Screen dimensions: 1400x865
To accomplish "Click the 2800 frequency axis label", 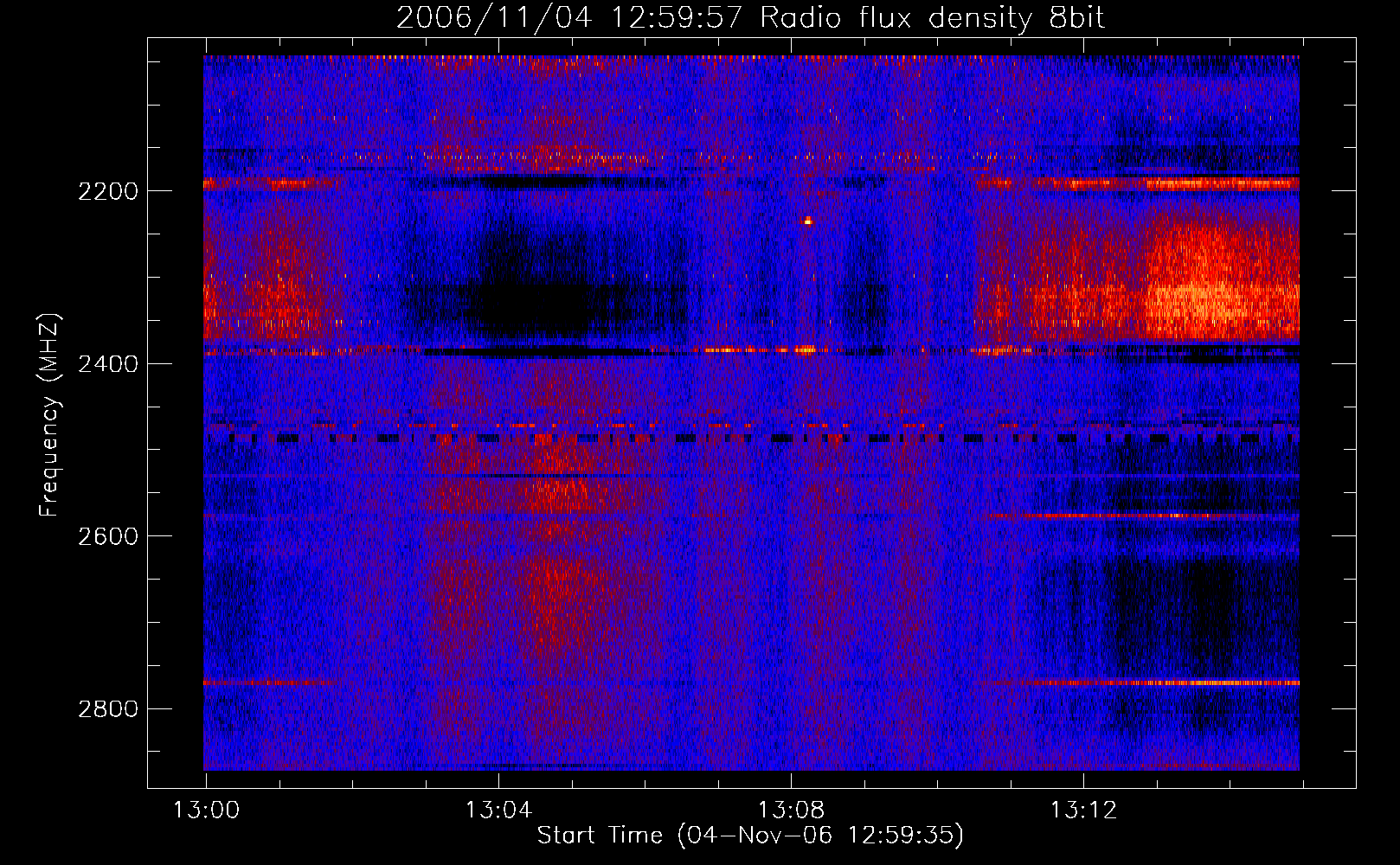I will pos(107,709).
